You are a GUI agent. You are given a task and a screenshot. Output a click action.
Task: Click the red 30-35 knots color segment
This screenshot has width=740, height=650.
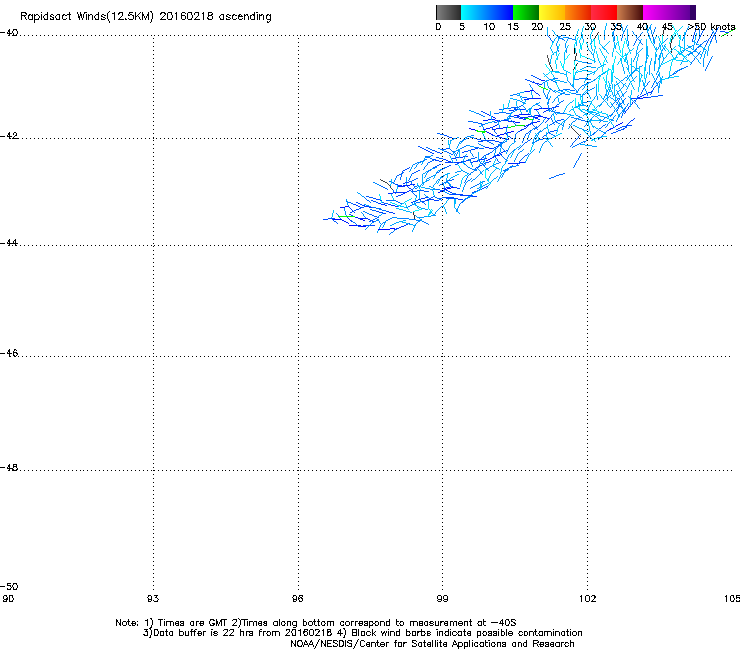coord(604,12)
